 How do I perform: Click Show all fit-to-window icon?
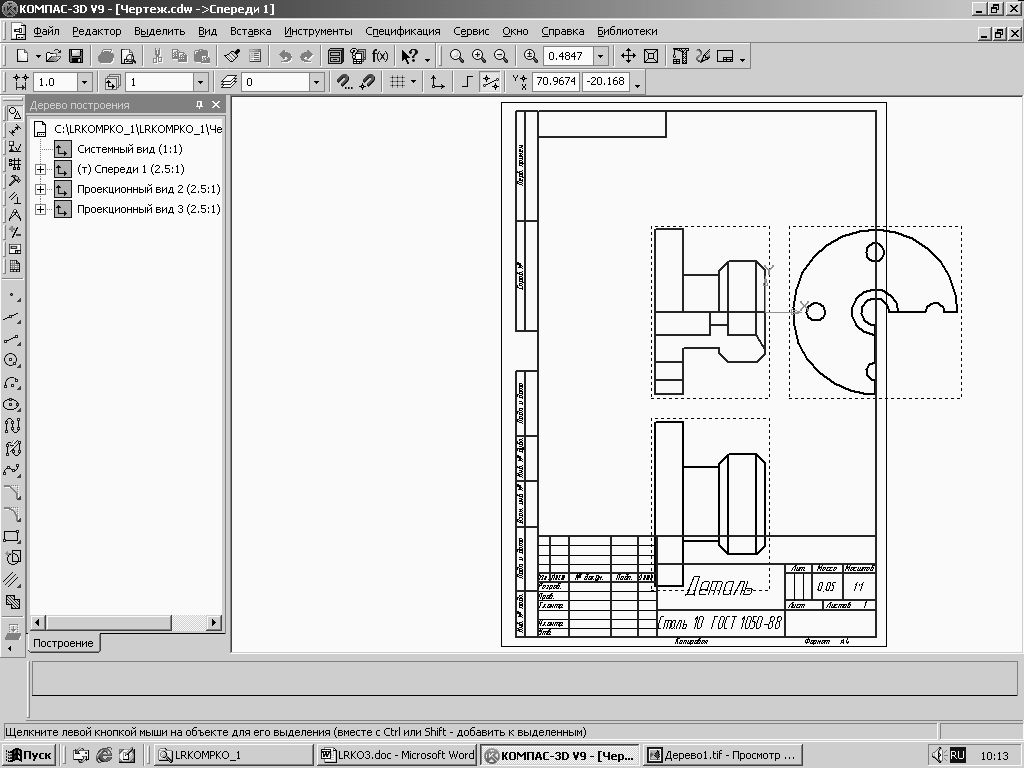pyautogui.click(x=650, y=56)
